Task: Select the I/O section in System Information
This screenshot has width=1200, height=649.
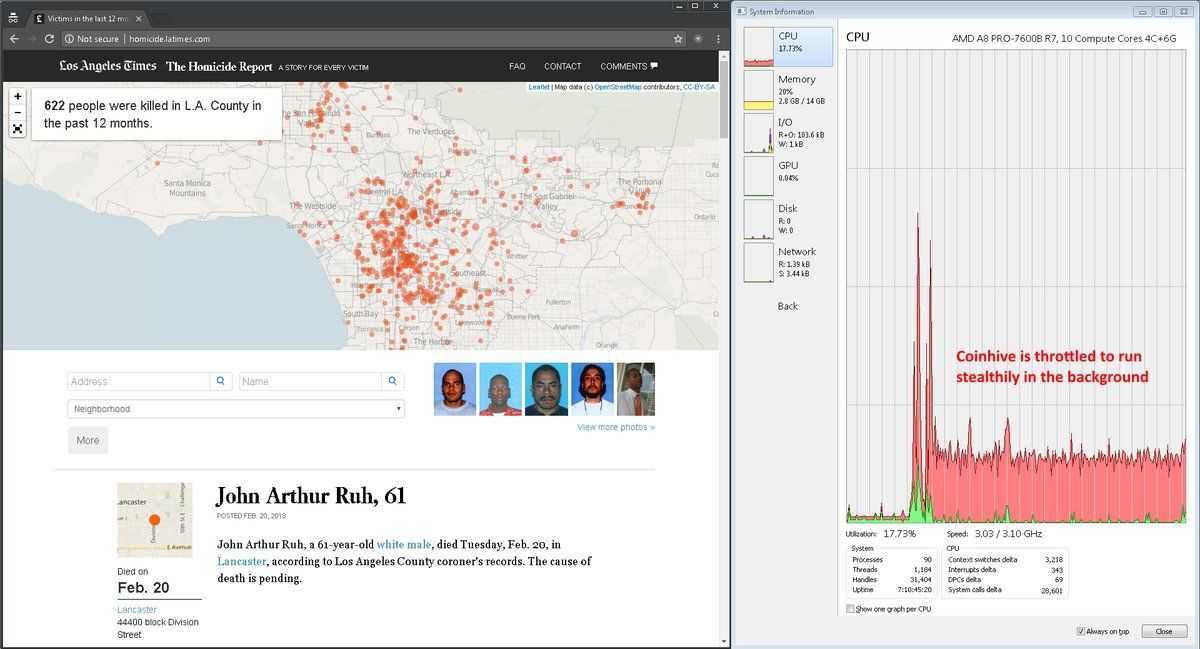Action: click(x=787, y=132)
